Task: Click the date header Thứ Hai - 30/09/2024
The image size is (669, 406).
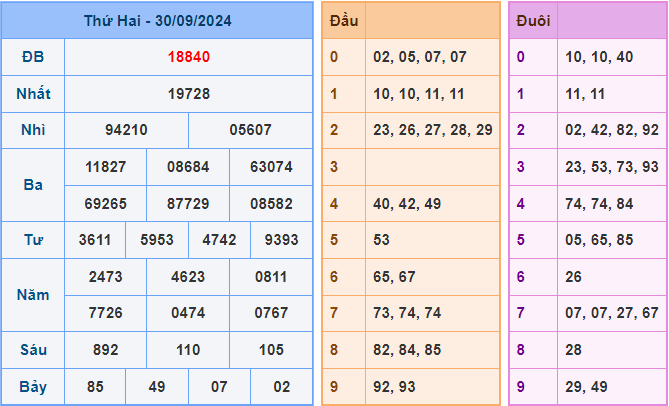Action: 157,20
